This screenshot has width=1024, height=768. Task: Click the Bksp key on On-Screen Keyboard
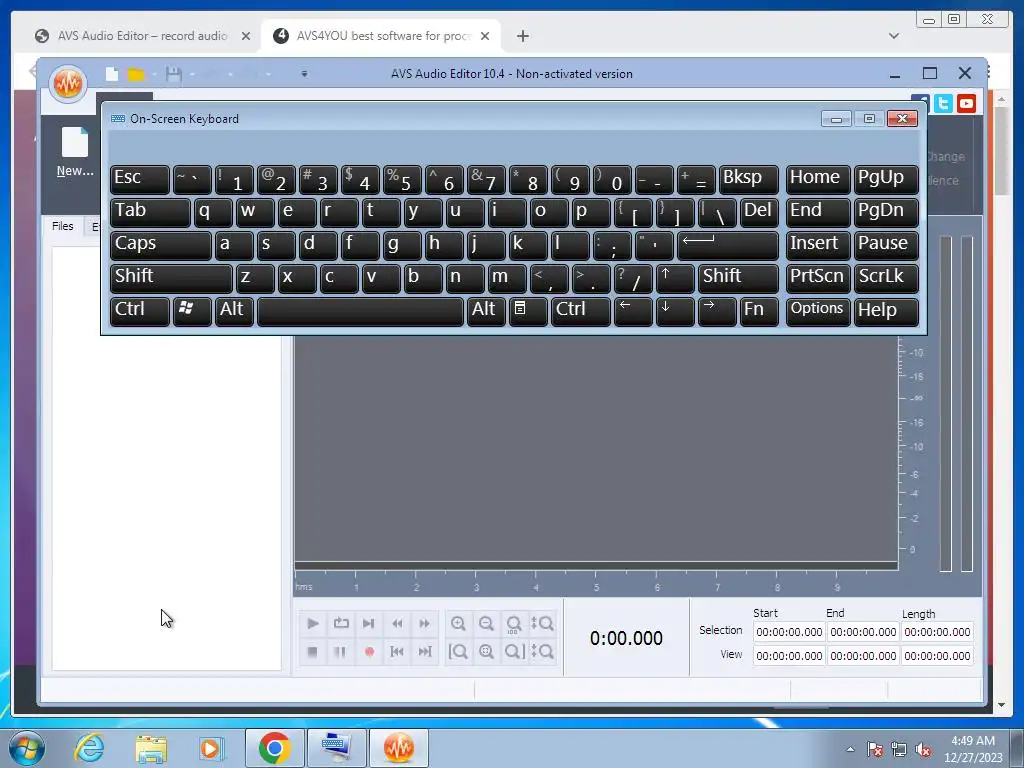coord(748,180)
